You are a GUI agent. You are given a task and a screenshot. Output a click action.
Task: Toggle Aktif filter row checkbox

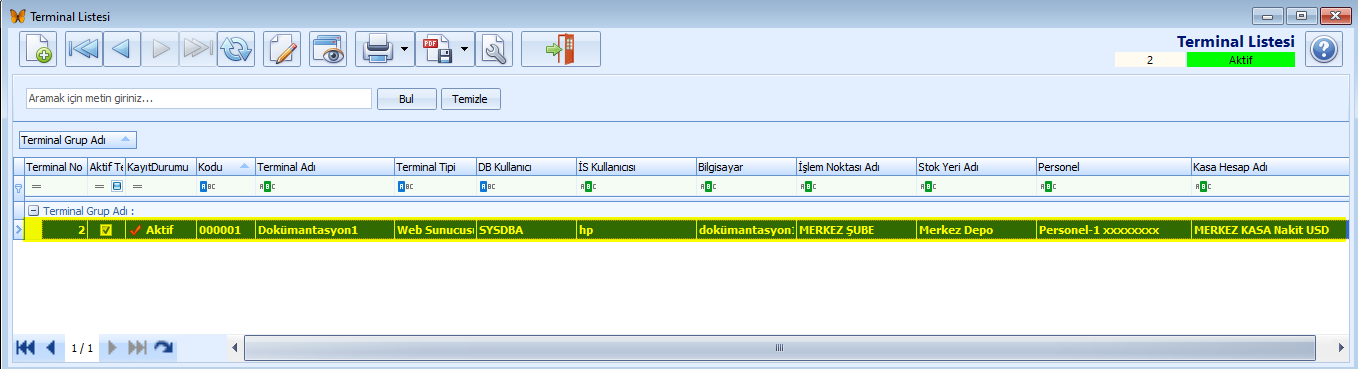pos(116,186)
